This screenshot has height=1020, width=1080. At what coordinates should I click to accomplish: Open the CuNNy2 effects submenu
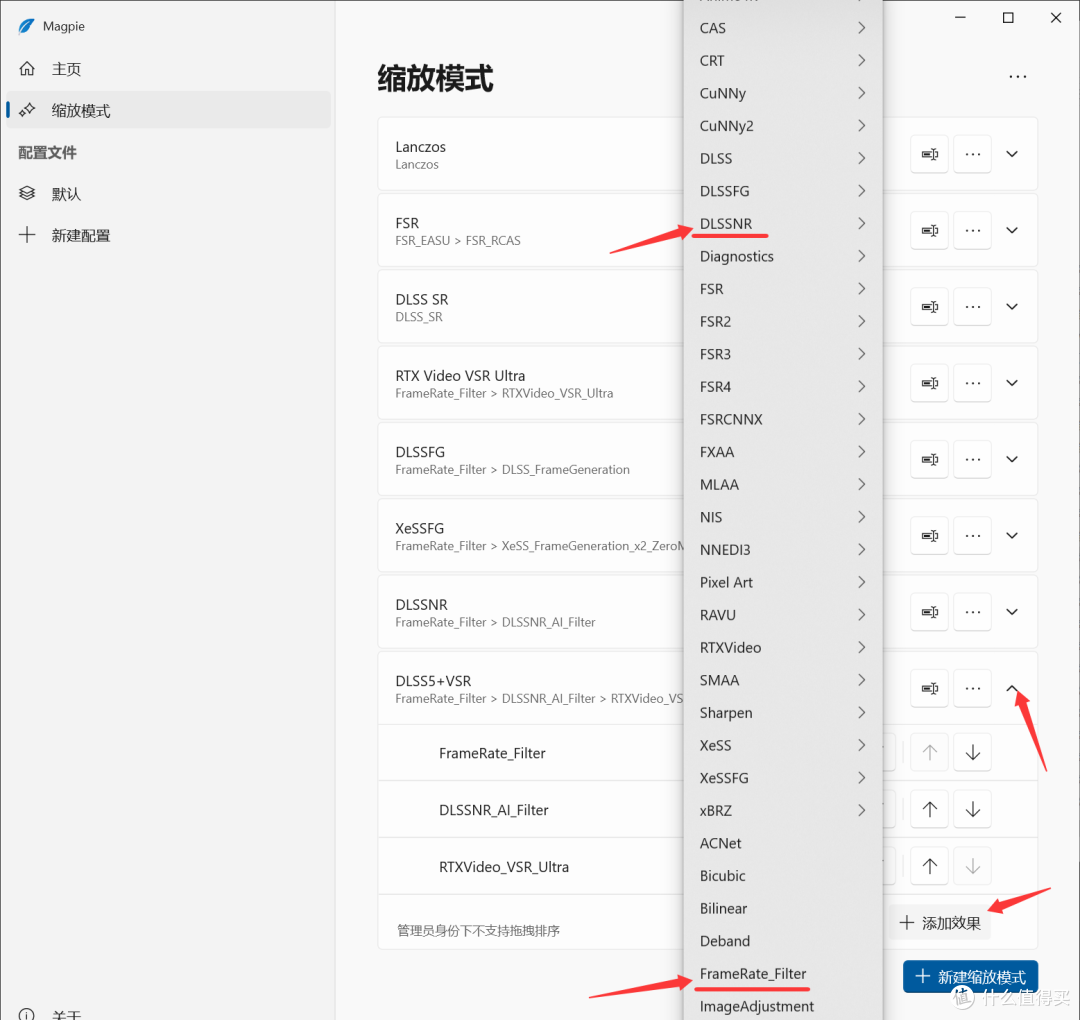(x=783, y=126)
